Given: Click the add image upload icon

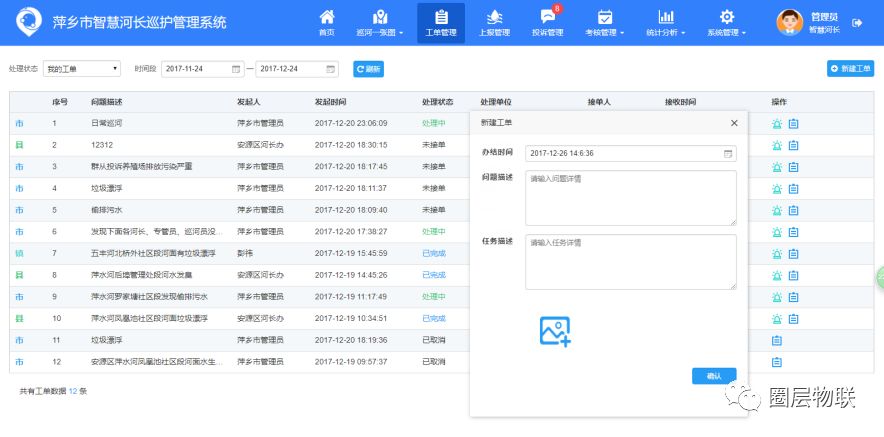Looking at the screenshot, I should (555, 331).
